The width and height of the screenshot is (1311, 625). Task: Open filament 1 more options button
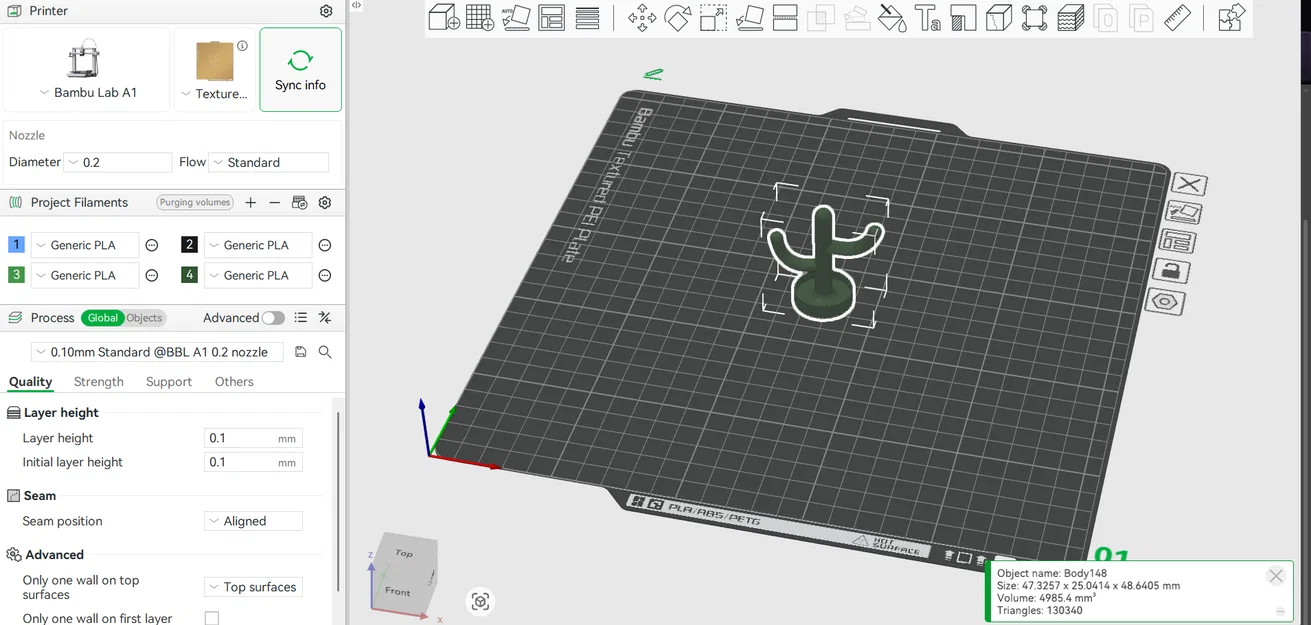[x=152, y=245]
